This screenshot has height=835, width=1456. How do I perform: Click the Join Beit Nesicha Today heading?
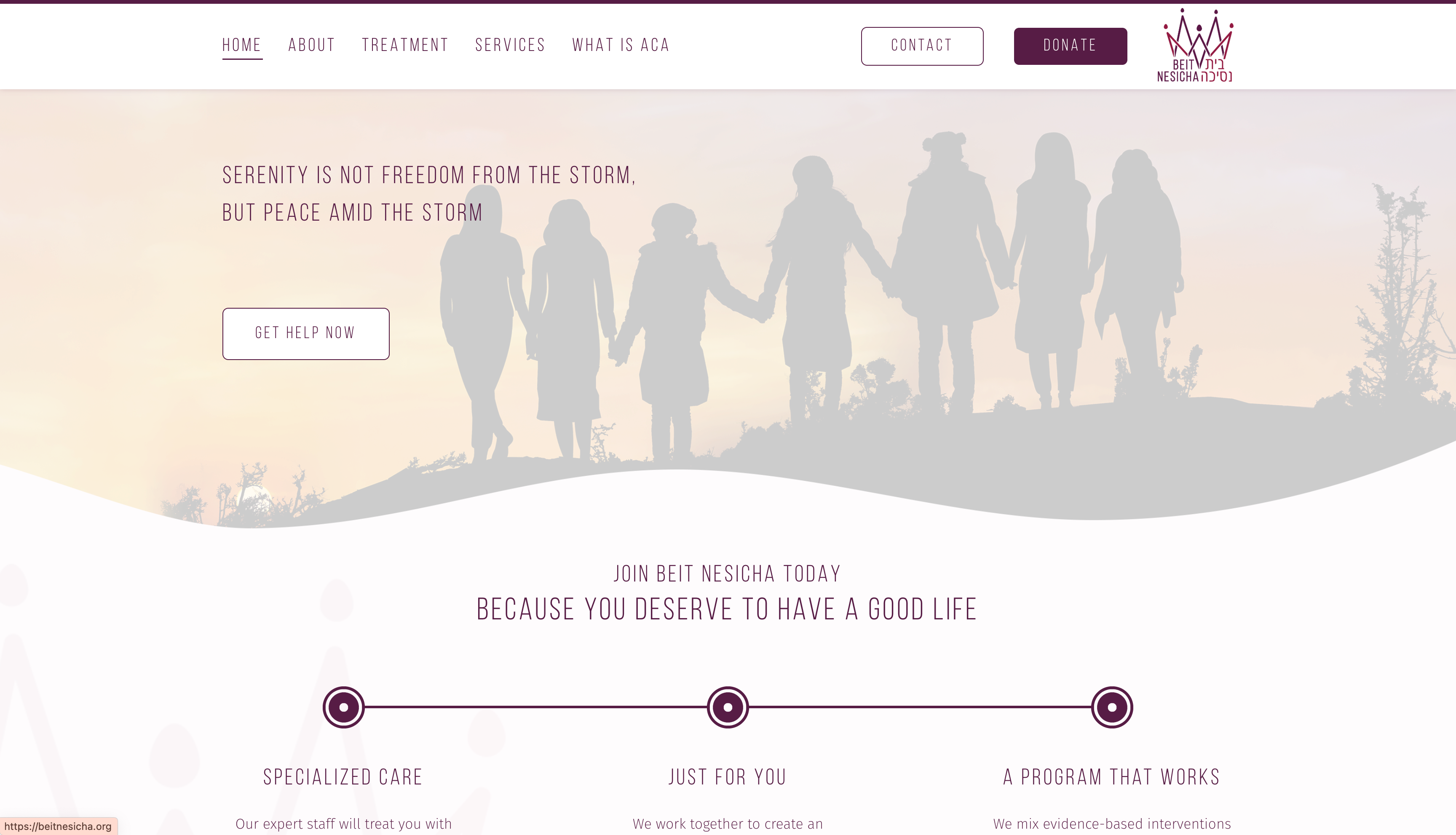[x=728, y=574]
